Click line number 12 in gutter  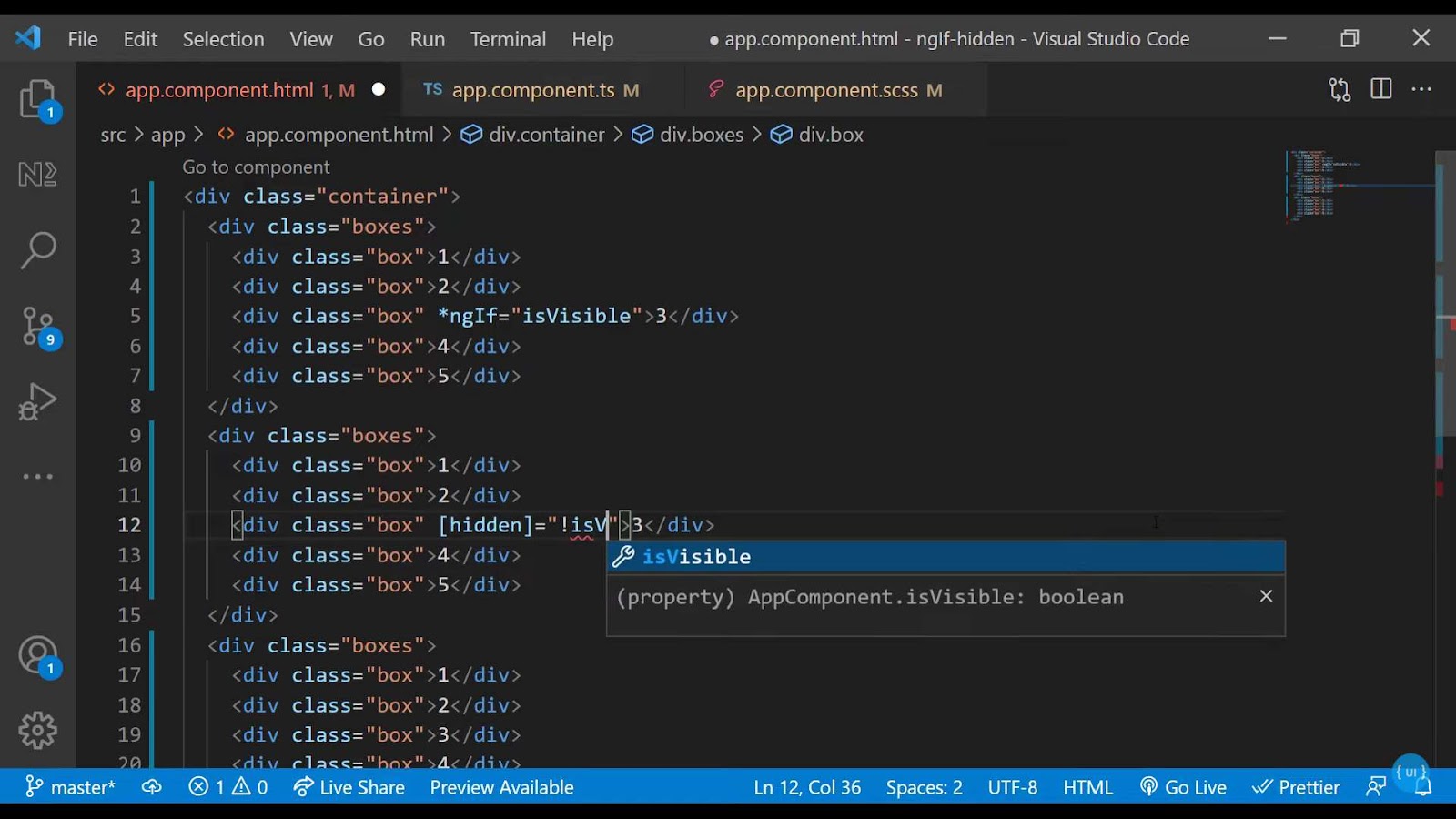[x=129, y=525]
